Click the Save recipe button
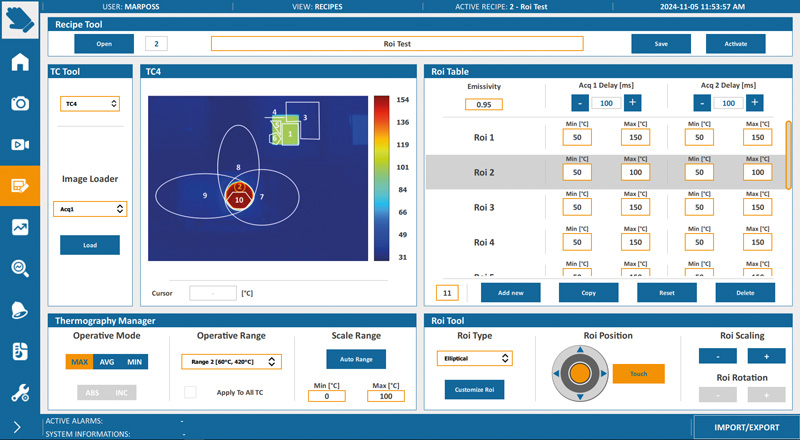The width and height of the screenshot is (800, 440). pos(661,44)
